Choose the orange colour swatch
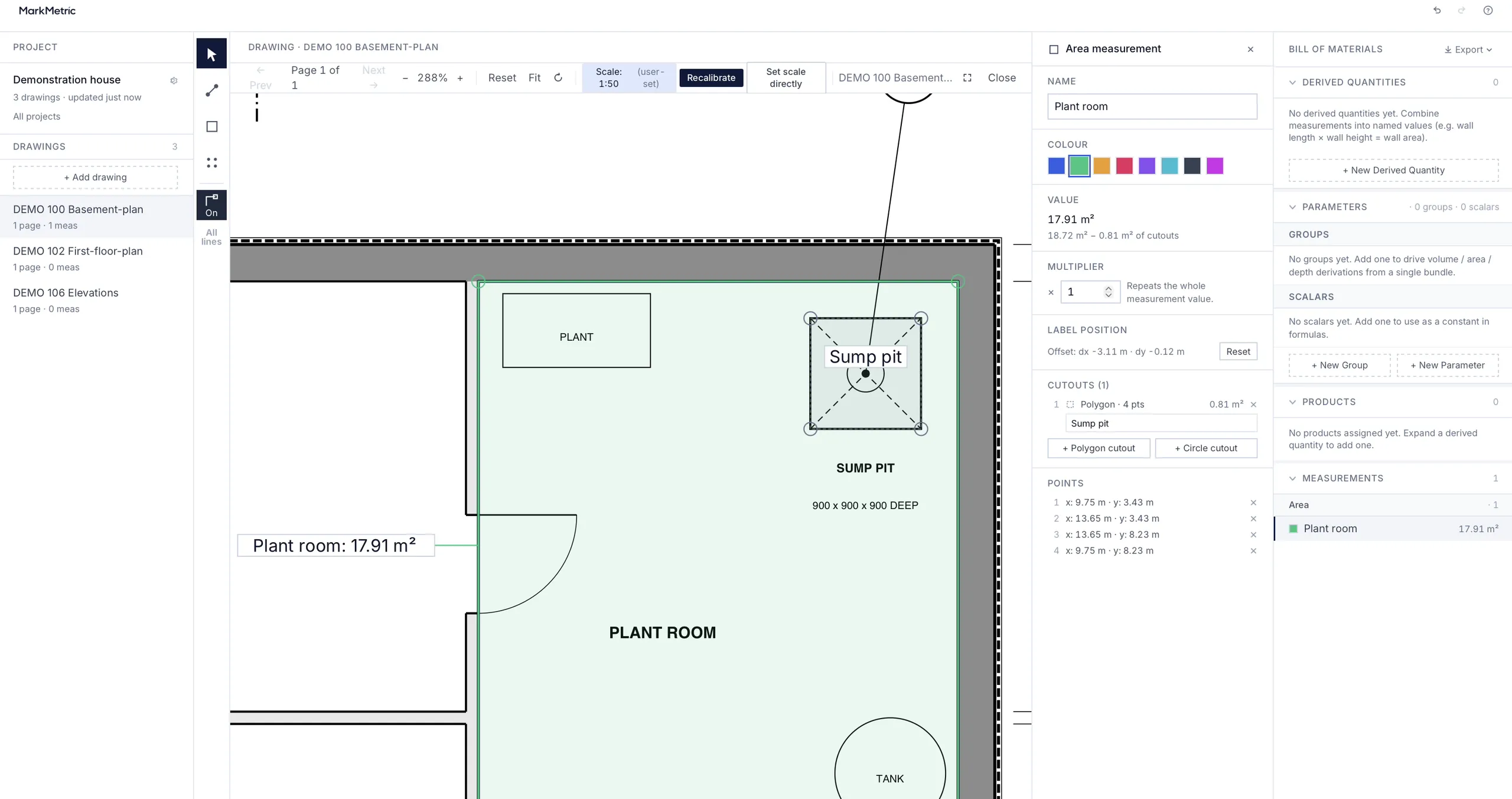This screenshot has height=799, width=1512. pyautogui.click(x=1102, y=166)
